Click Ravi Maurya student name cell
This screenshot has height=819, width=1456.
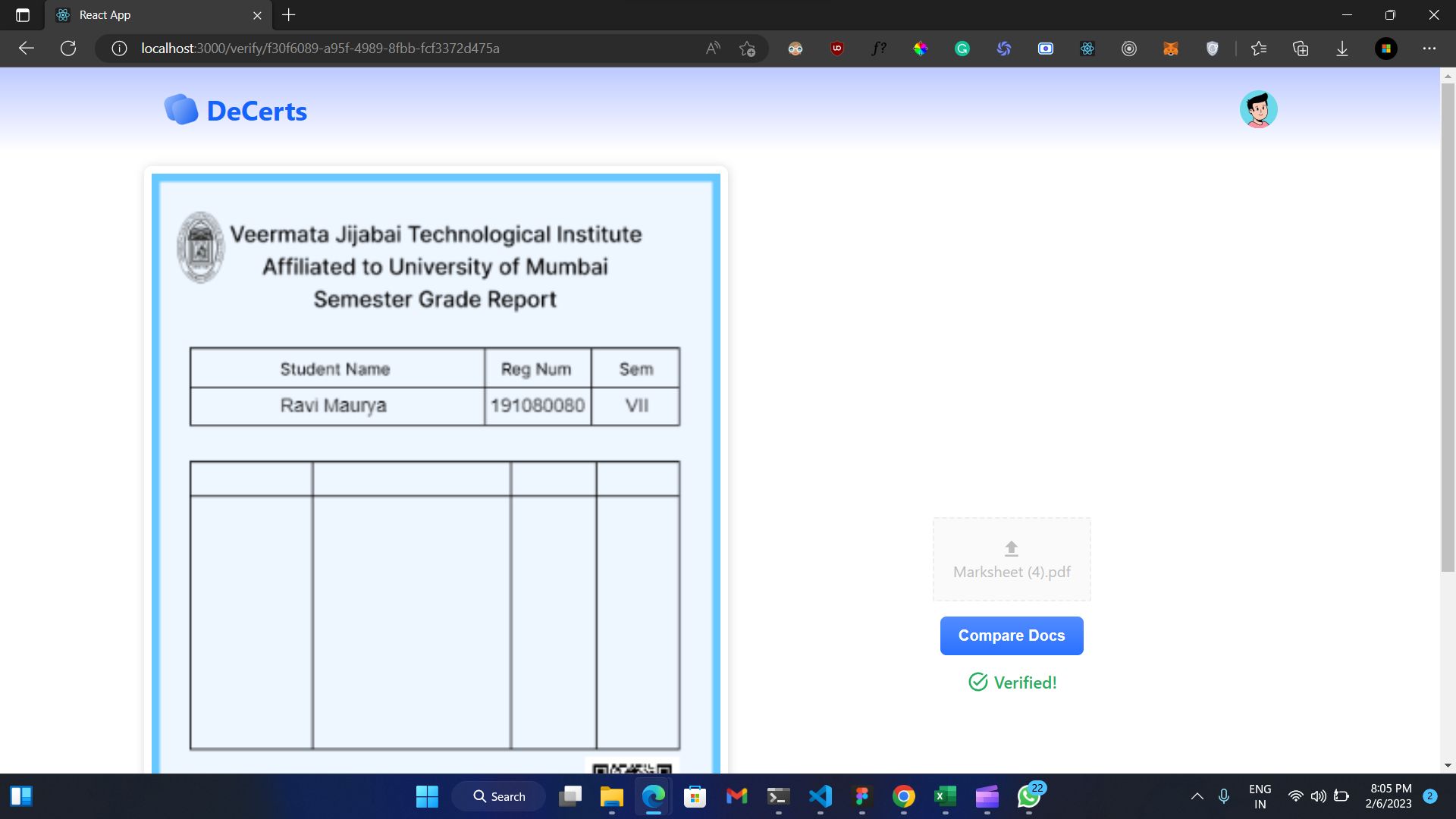(x=335, y=405)
